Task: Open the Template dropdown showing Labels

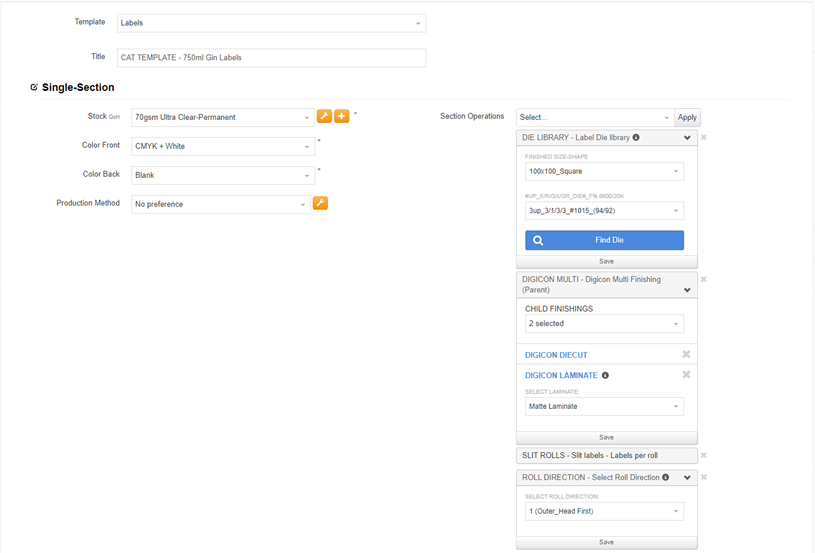Action: coord(271,23)
